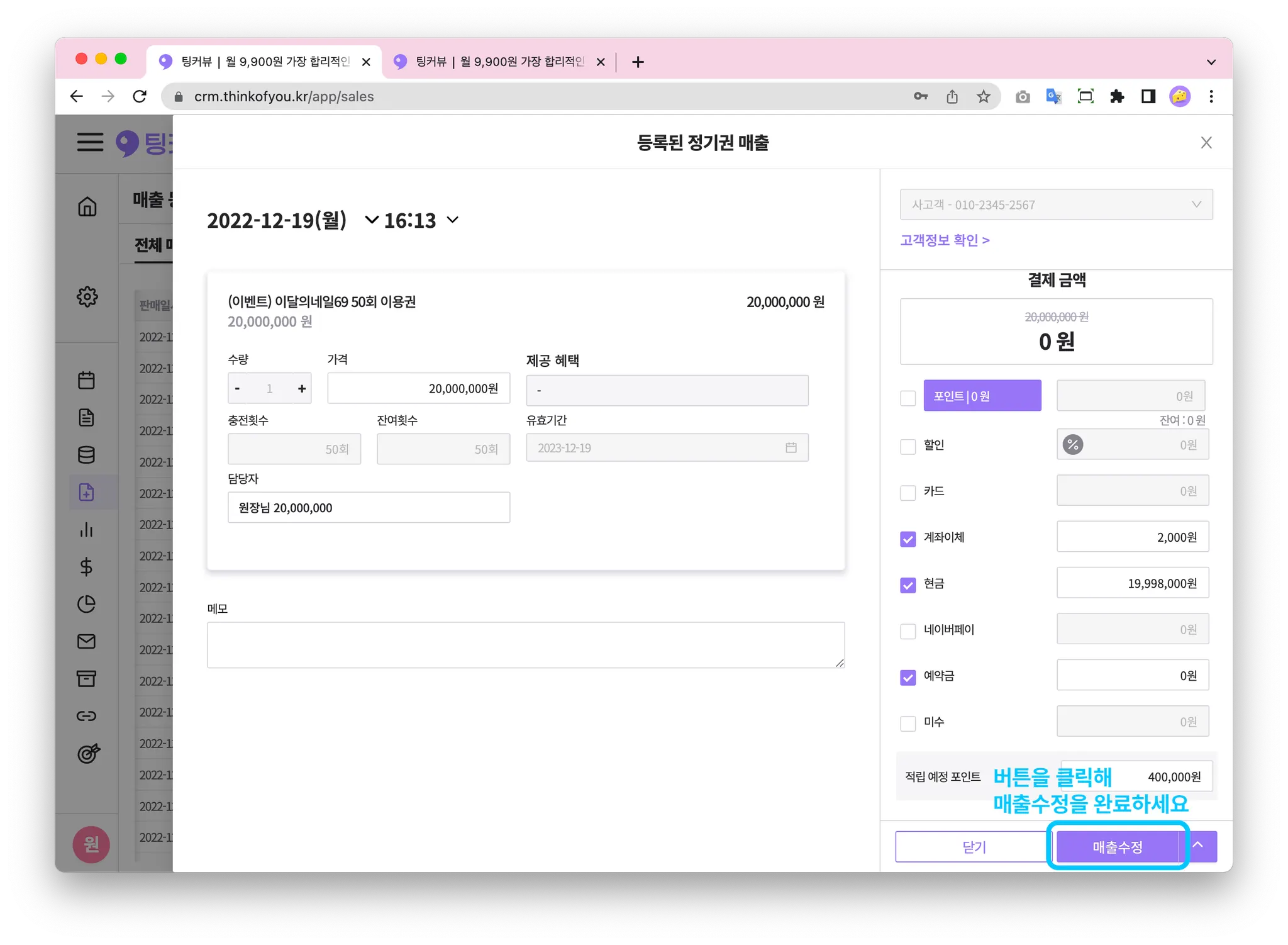1288x945 pixels.
Task: Click the 메모 text area
Action: pyautogui.click(x=525, y=645)
